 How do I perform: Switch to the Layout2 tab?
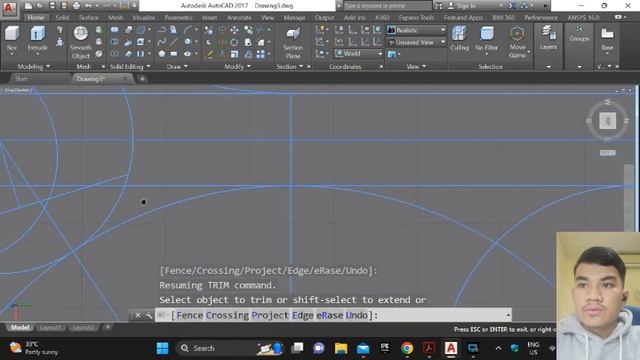[x=83, y=327]
